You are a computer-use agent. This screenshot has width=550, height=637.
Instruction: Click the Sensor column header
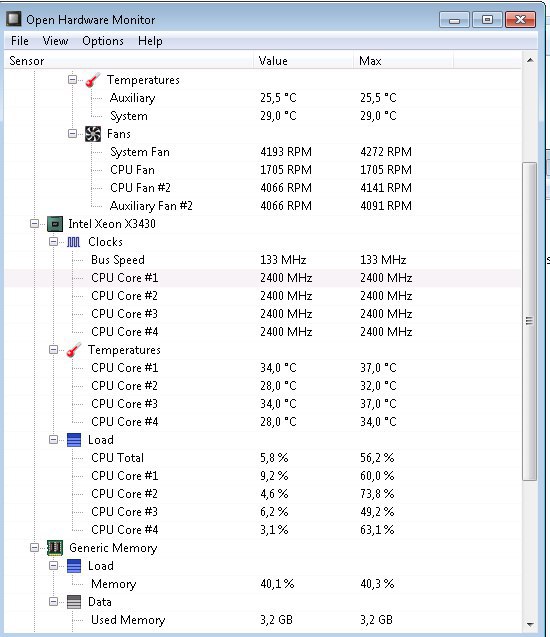(x=129, y=61)
